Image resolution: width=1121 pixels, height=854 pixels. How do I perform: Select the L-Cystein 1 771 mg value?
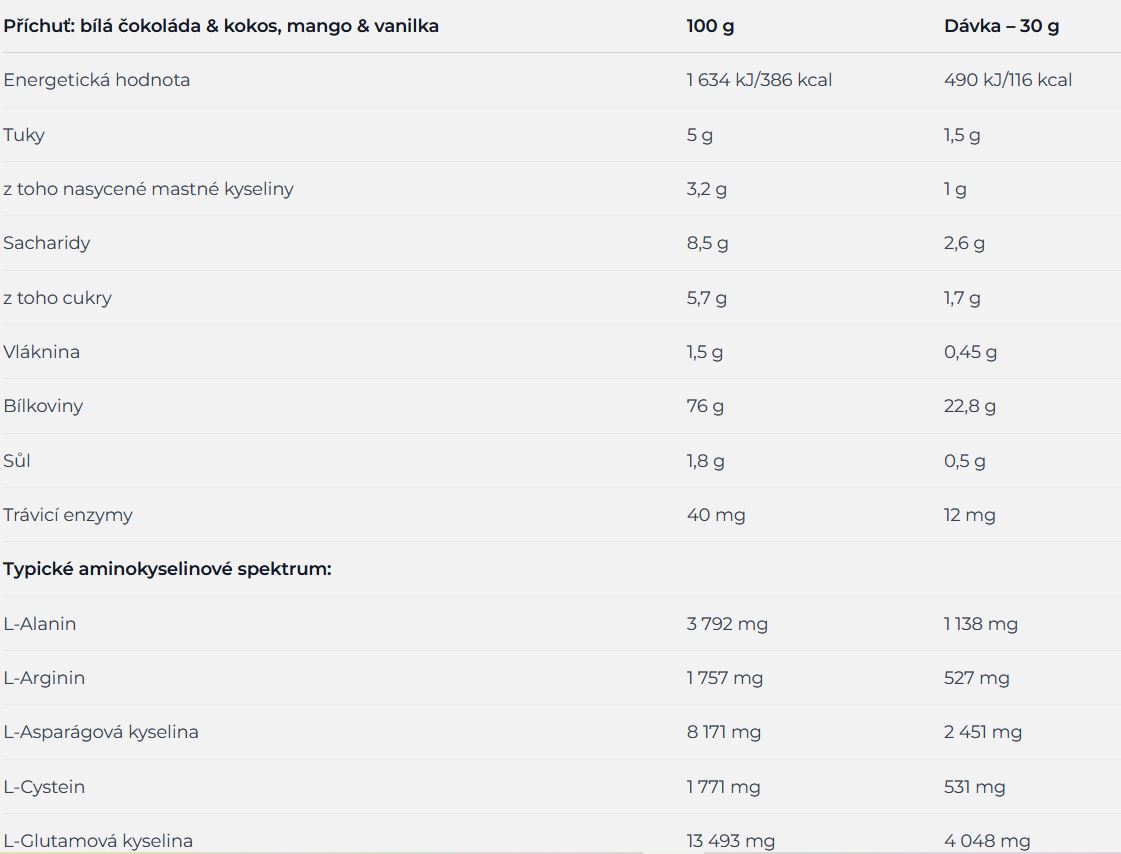[x=724, y=786]
